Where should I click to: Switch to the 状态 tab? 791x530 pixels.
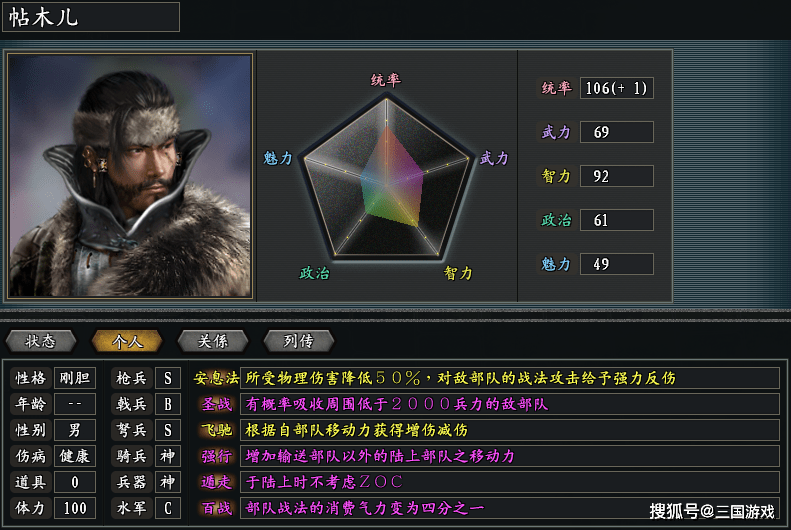[41, 341]
